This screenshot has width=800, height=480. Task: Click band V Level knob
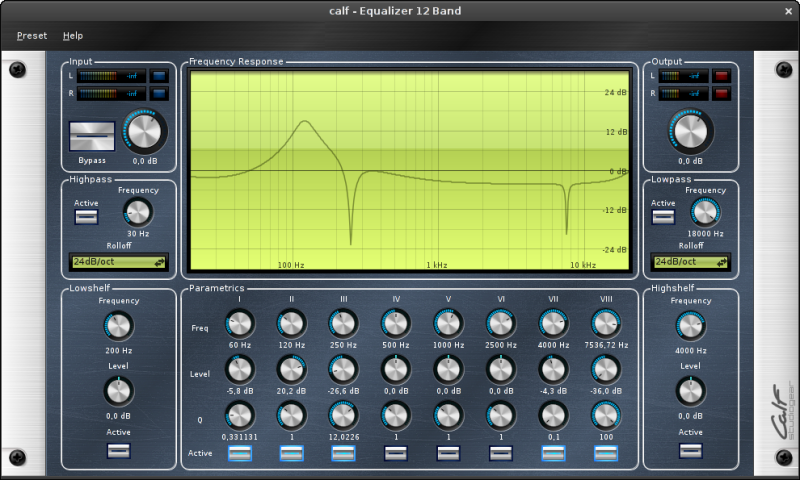click(x=448, y=370)
